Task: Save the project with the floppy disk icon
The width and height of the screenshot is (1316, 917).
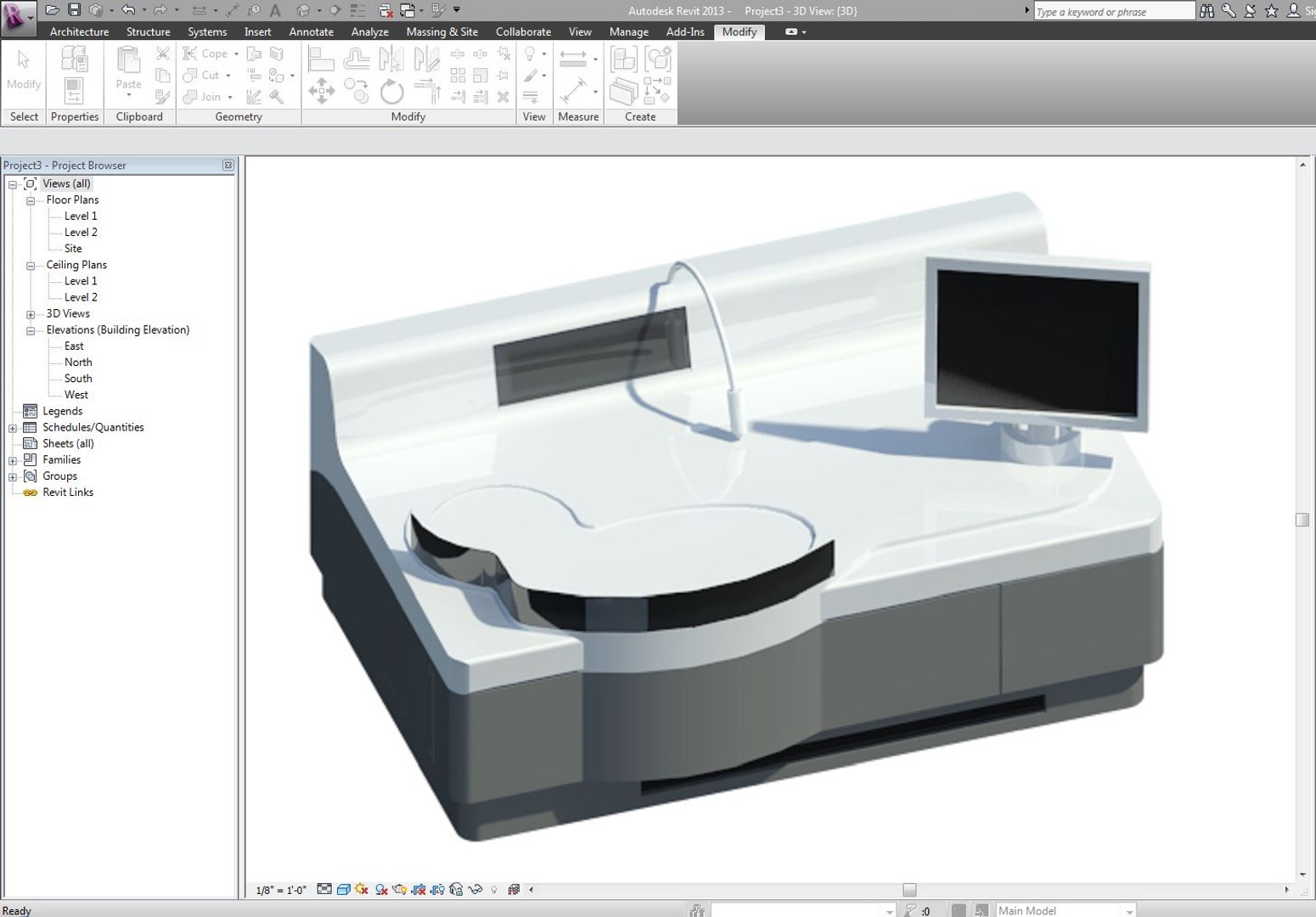Action: [74, 10]
